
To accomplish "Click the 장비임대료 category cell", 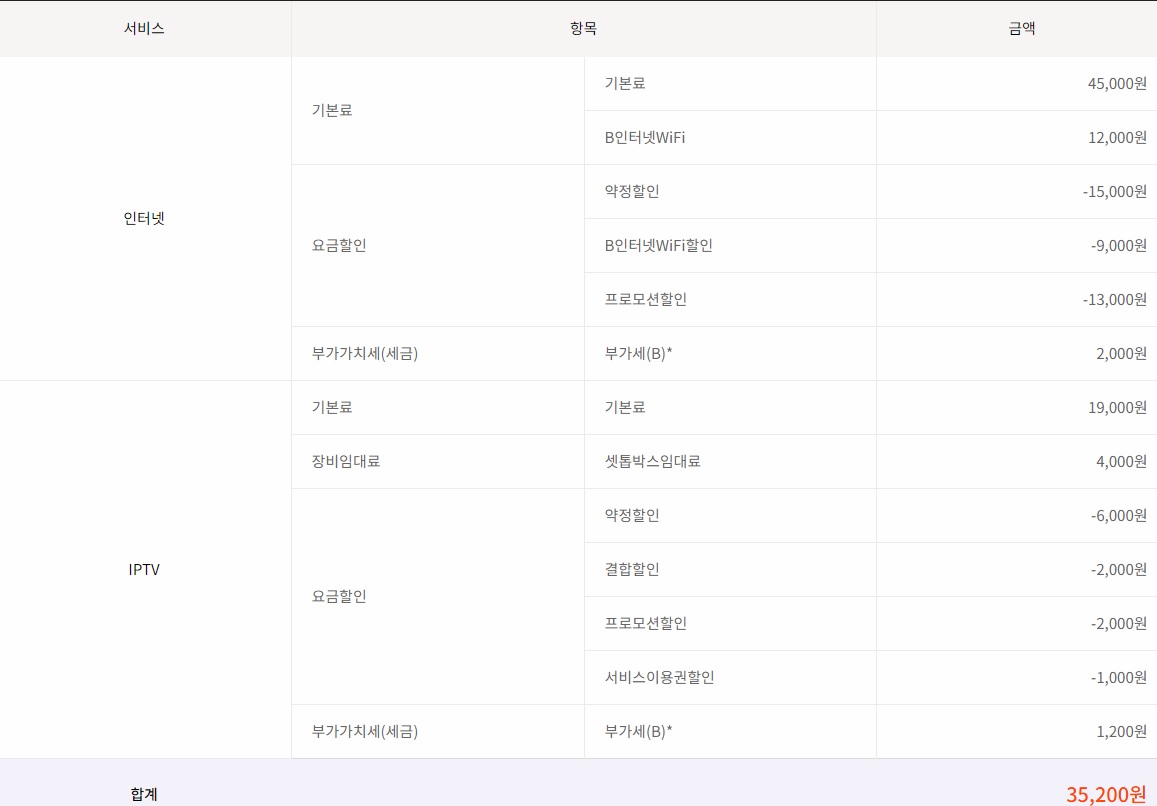I will pyautogui.click(x=346, y=461).
